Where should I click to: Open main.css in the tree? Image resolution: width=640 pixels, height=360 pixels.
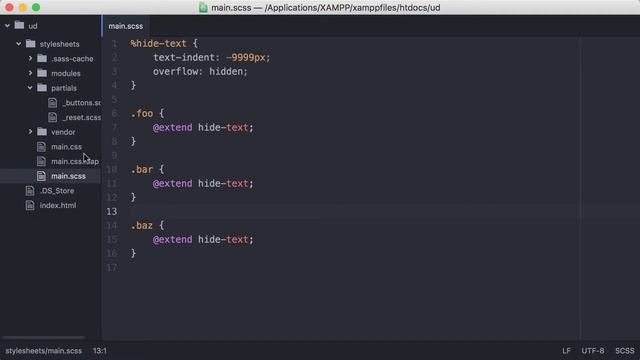pyautogui.click(x=67, y=147)
